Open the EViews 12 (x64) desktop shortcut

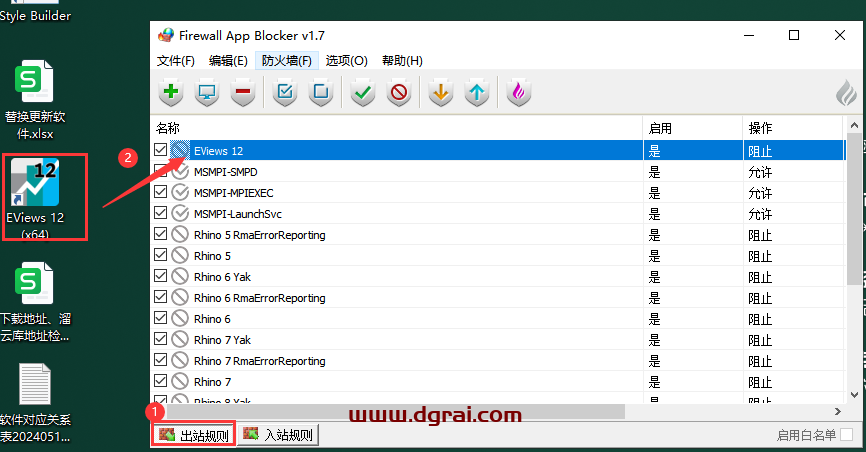point(35,198)
